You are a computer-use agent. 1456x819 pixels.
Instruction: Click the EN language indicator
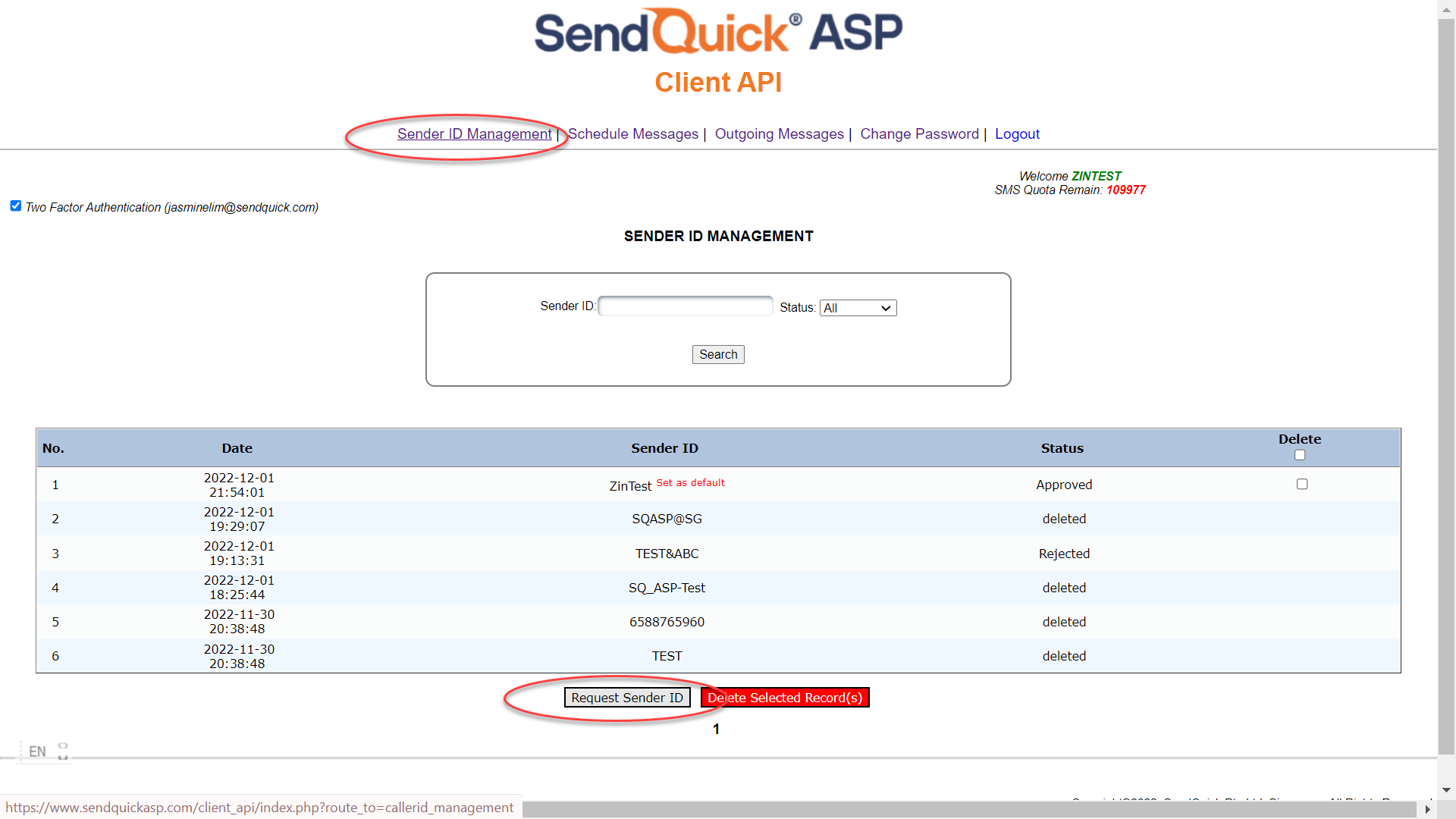pyautogui.click(x=37, y=752)
